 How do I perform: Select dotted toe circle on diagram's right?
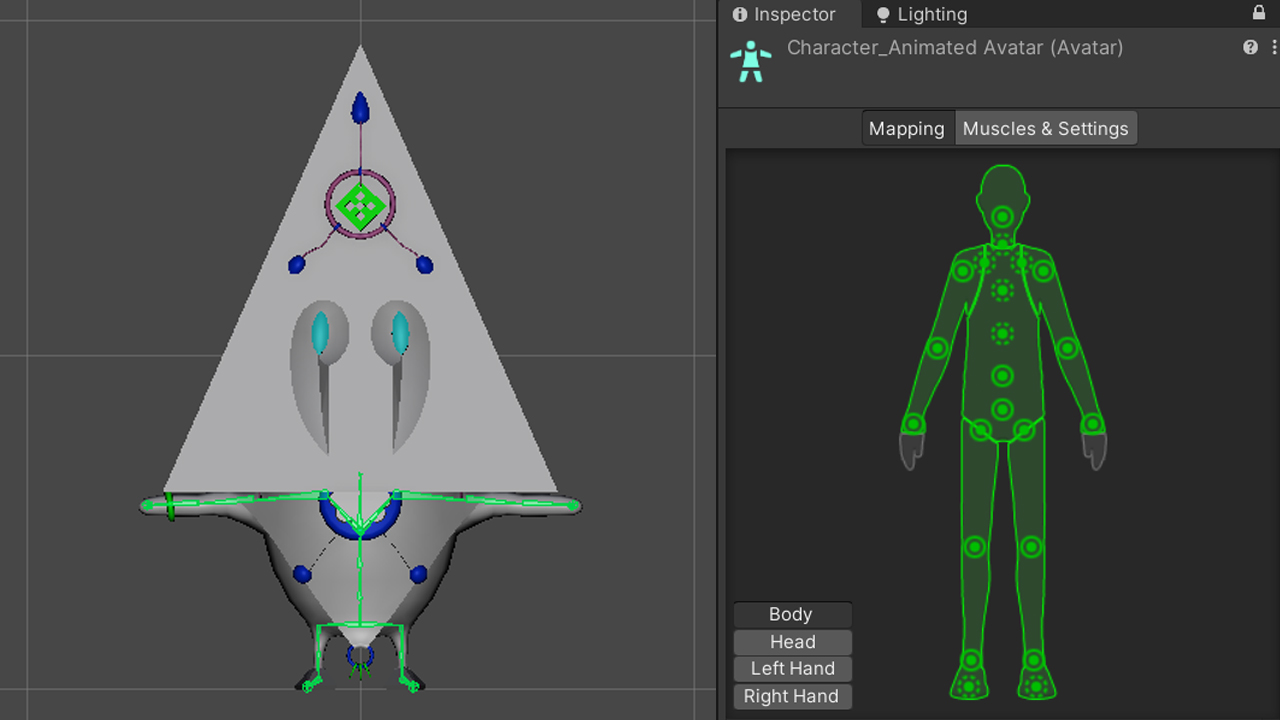[1037, 686]
